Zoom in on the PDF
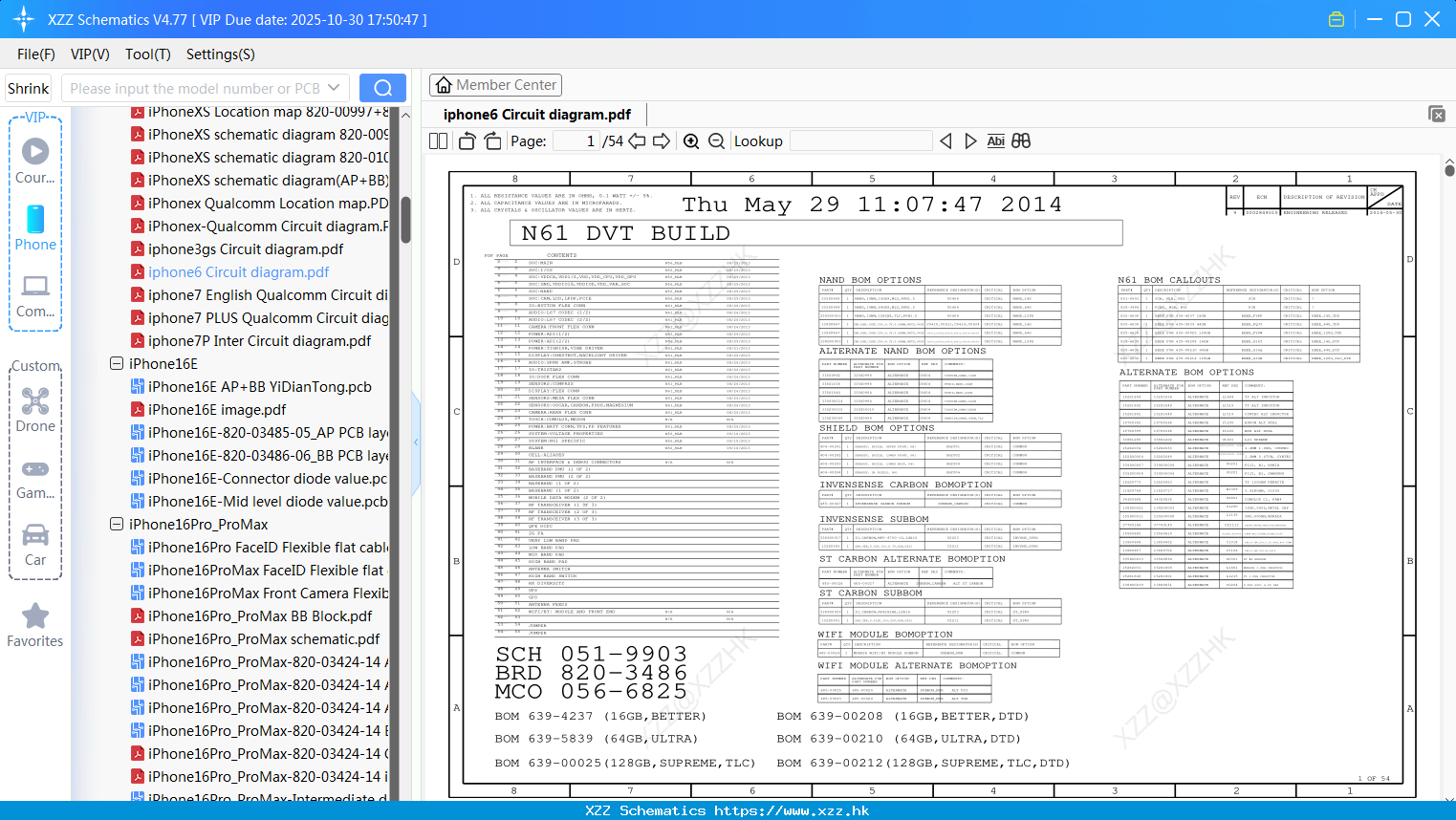The image size is (1456, 820). (x=691, y=140)
